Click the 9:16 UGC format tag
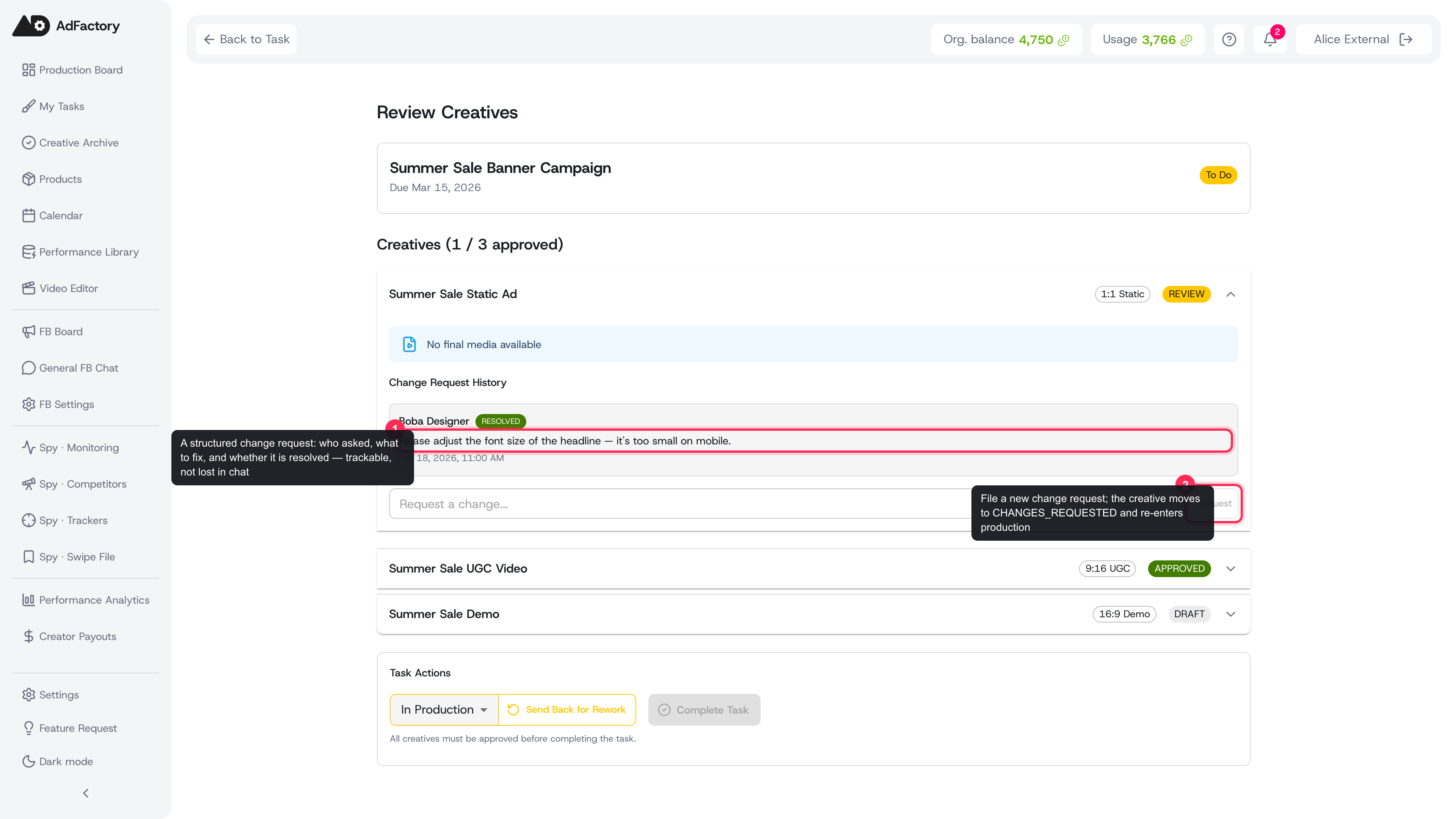This screenshot has height=819, width=1456. (x=1107, y=569)
